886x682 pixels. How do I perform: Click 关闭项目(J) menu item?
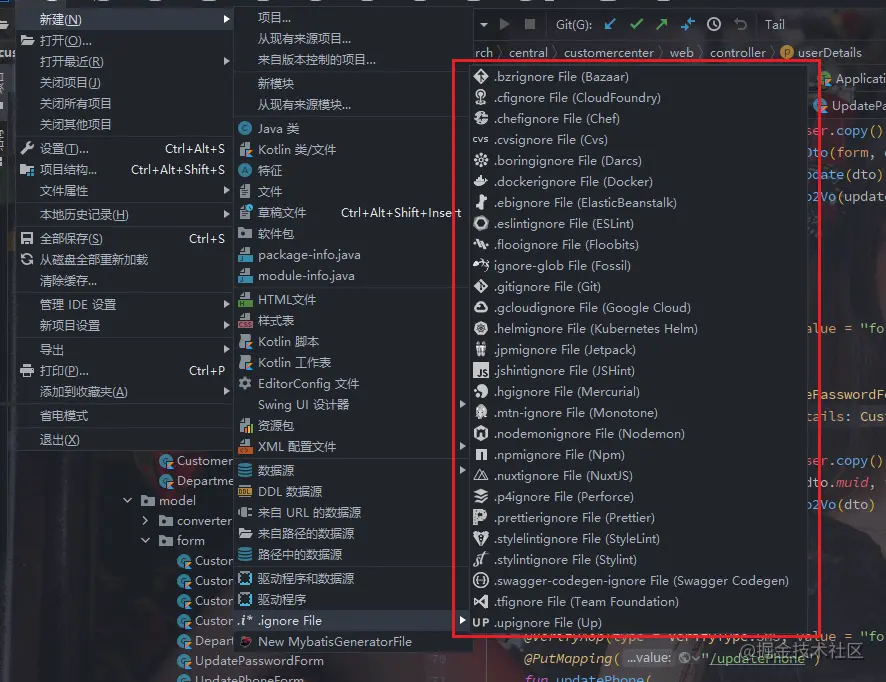(125, 82)
